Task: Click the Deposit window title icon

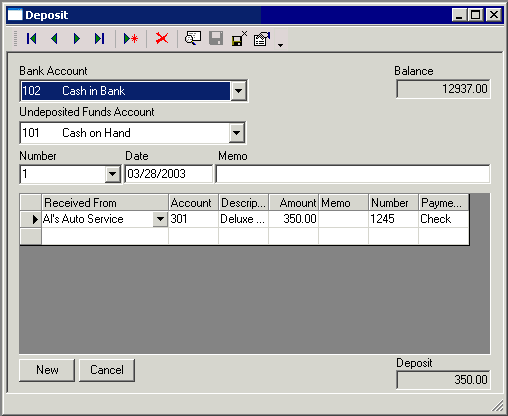Action: [15, 15]
